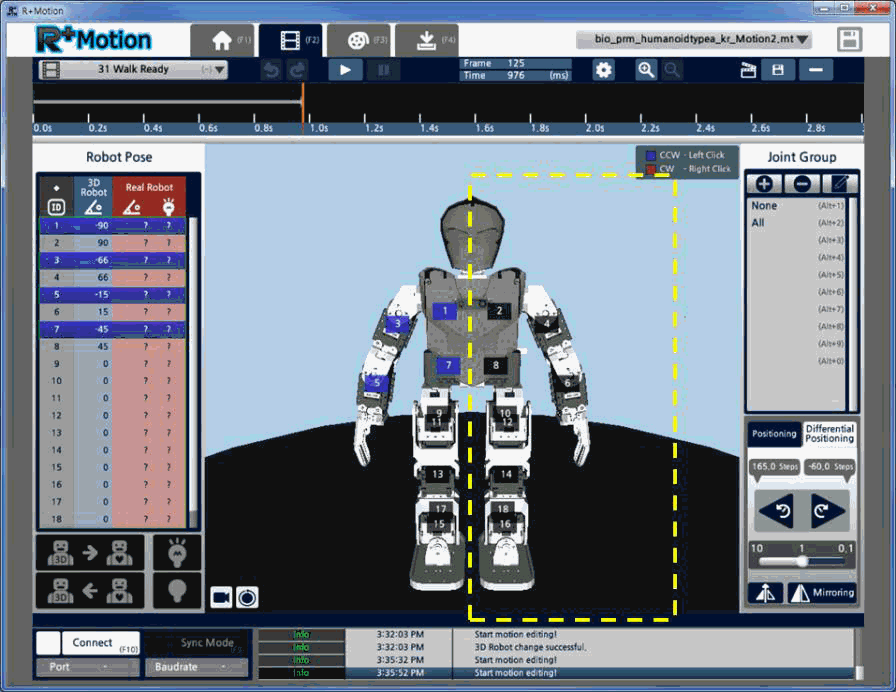Open the film reel tab (F3)
Viewport: 896px width, 692px height.
(359, 40)
